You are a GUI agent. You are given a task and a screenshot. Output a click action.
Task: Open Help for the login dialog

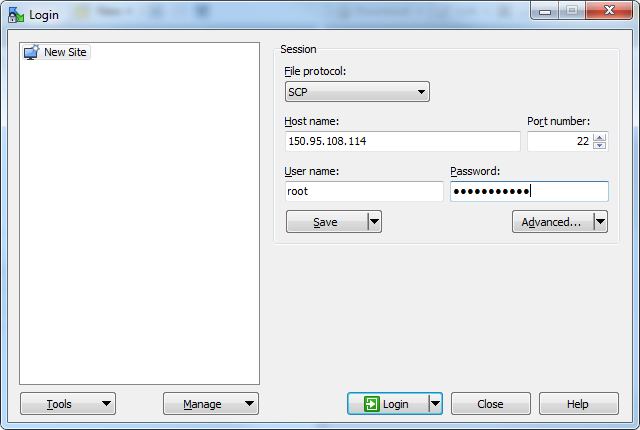tap(579, 404)
